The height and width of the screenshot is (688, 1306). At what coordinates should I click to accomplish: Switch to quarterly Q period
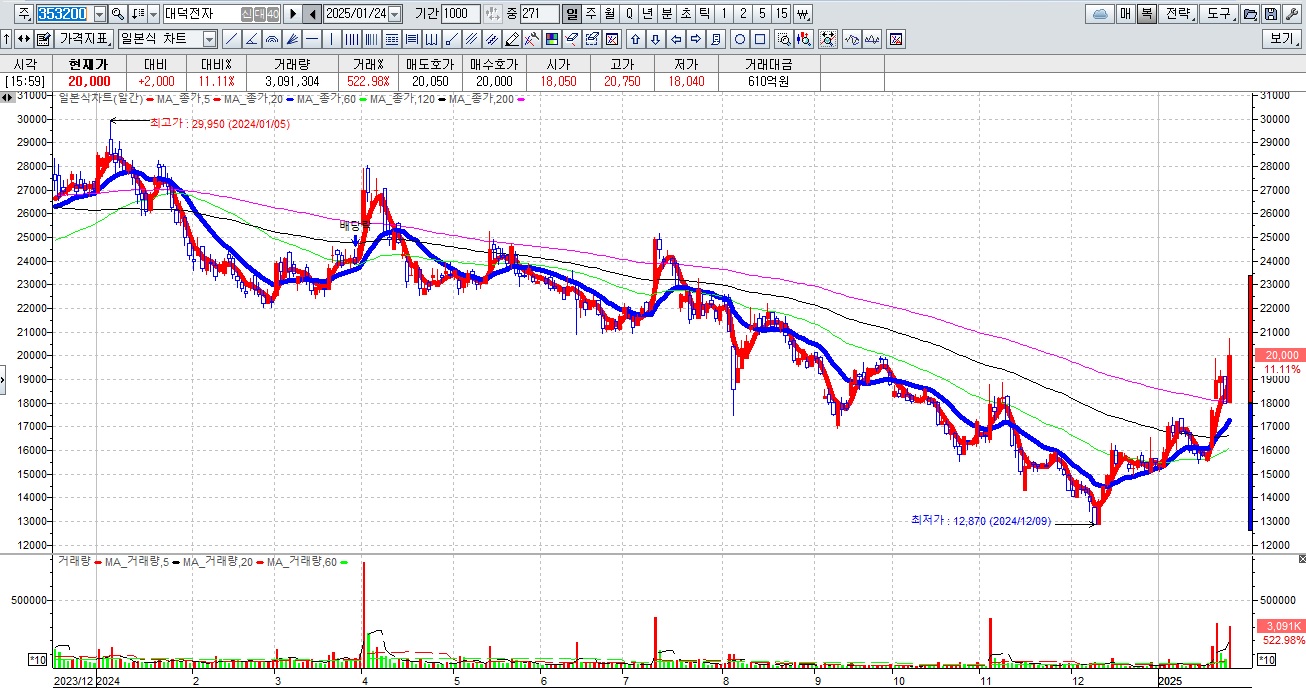[x=629, y=14]
